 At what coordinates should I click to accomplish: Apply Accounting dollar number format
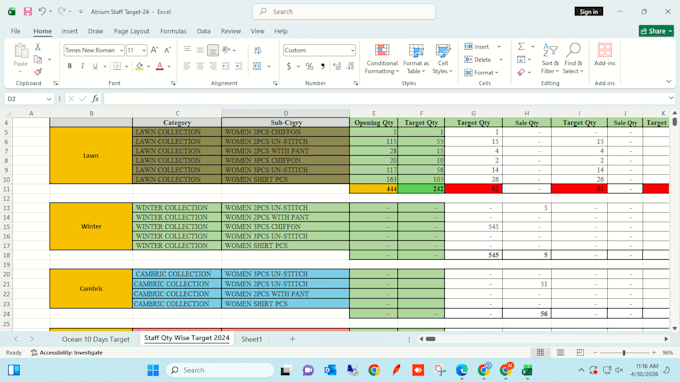(x=289, y=66)
